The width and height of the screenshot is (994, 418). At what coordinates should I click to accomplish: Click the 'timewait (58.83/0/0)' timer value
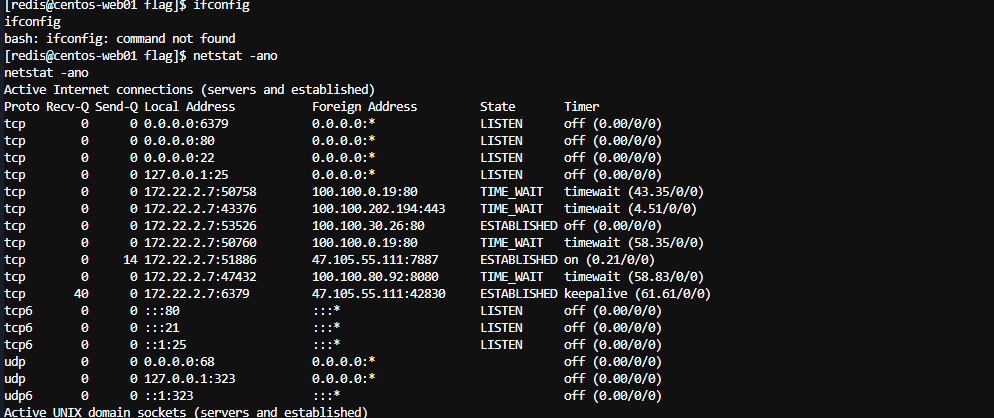coord(634,277)
